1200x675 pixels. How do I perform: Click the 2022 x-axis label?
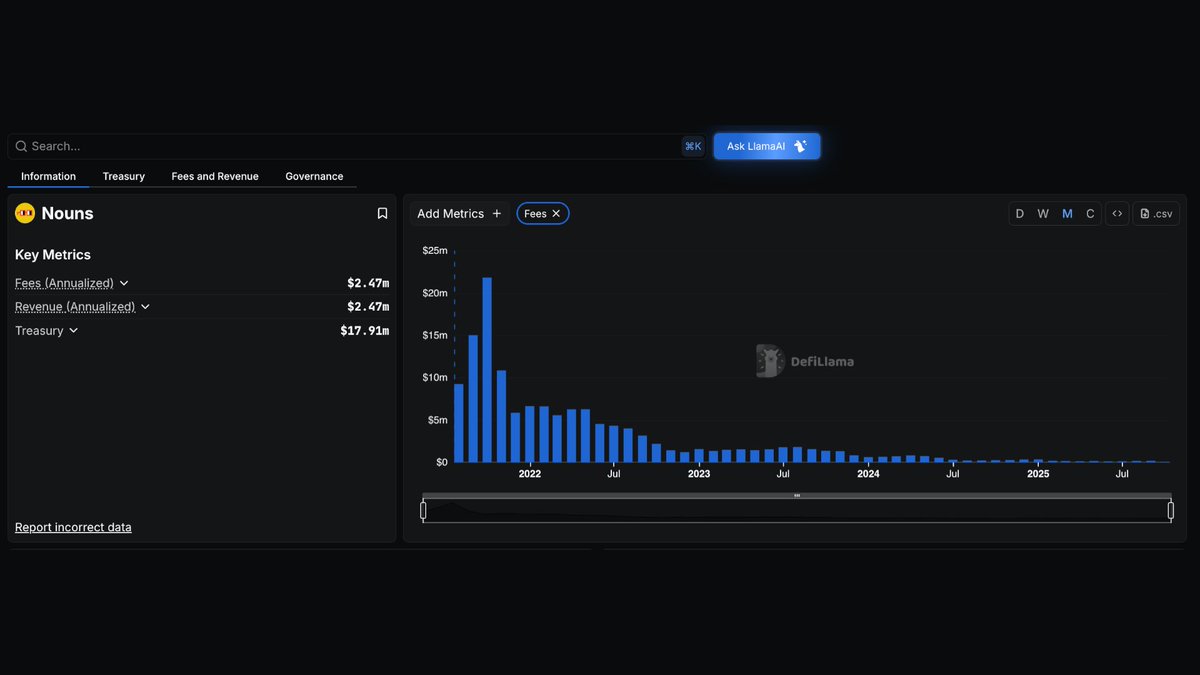pyautogui.click(x=530, y=474)
